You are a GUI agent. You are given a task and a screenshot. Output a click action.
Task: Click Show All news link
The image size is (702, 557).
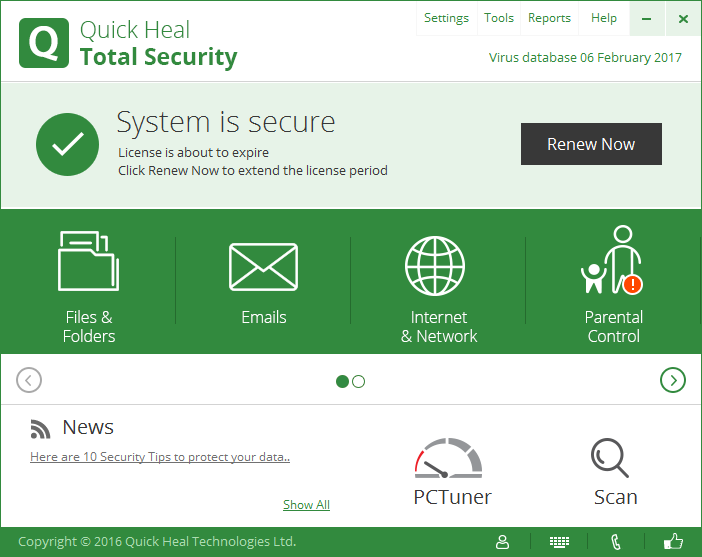tap(306, 505)
